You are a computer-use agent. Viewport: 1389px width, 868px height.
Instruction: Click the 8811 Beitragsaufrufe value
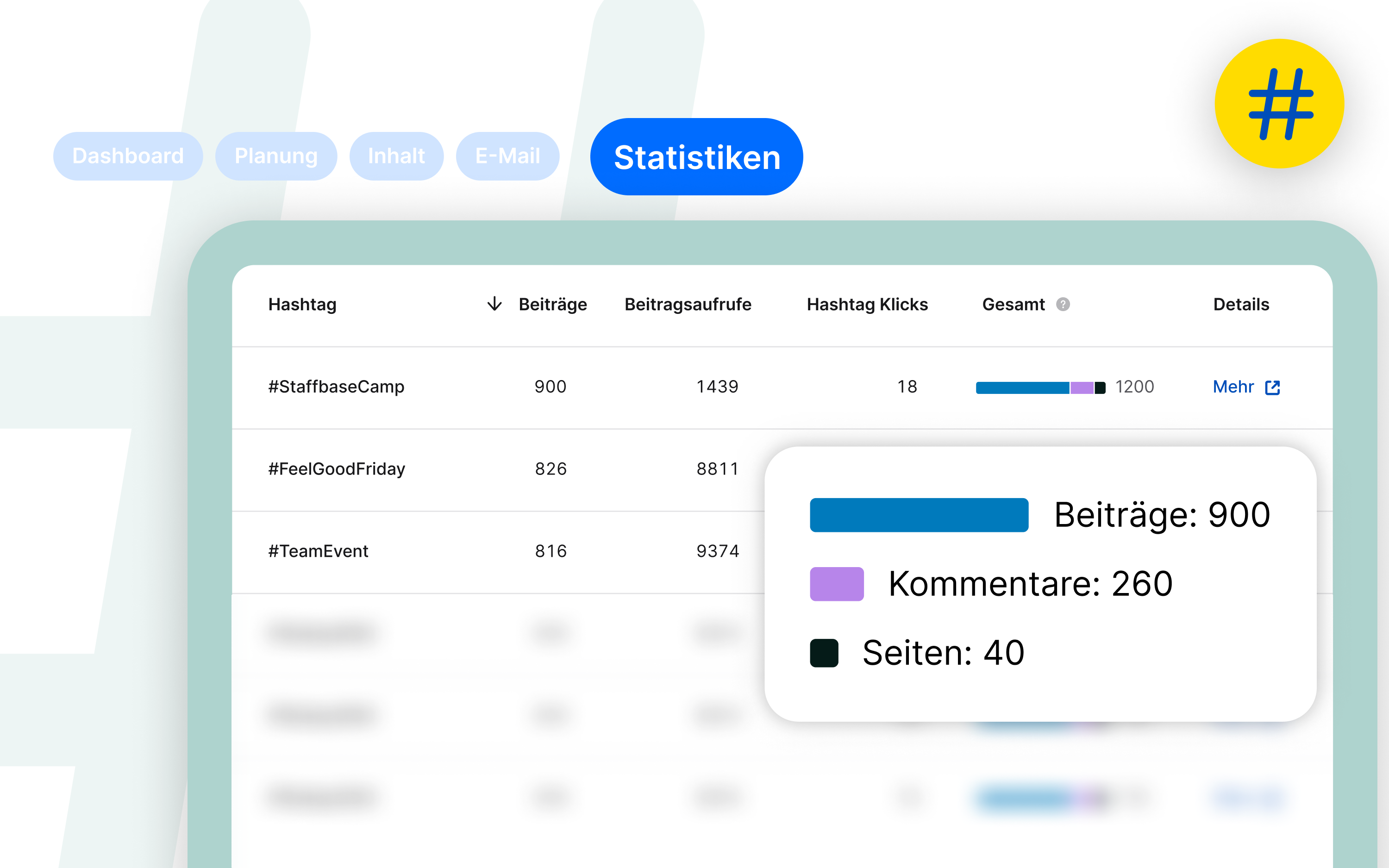718,469
